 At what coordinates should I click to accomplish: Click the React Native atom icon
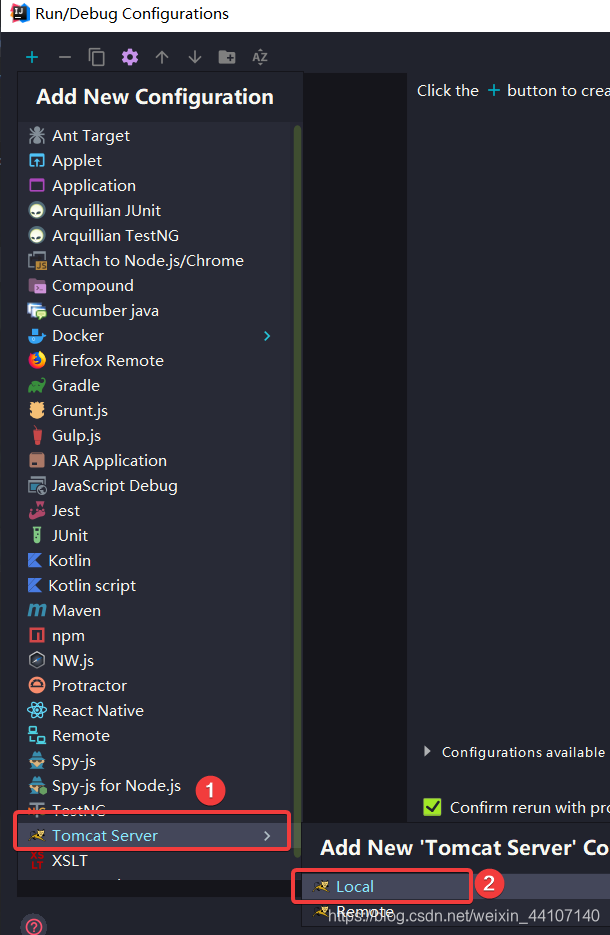coord(37,711)
